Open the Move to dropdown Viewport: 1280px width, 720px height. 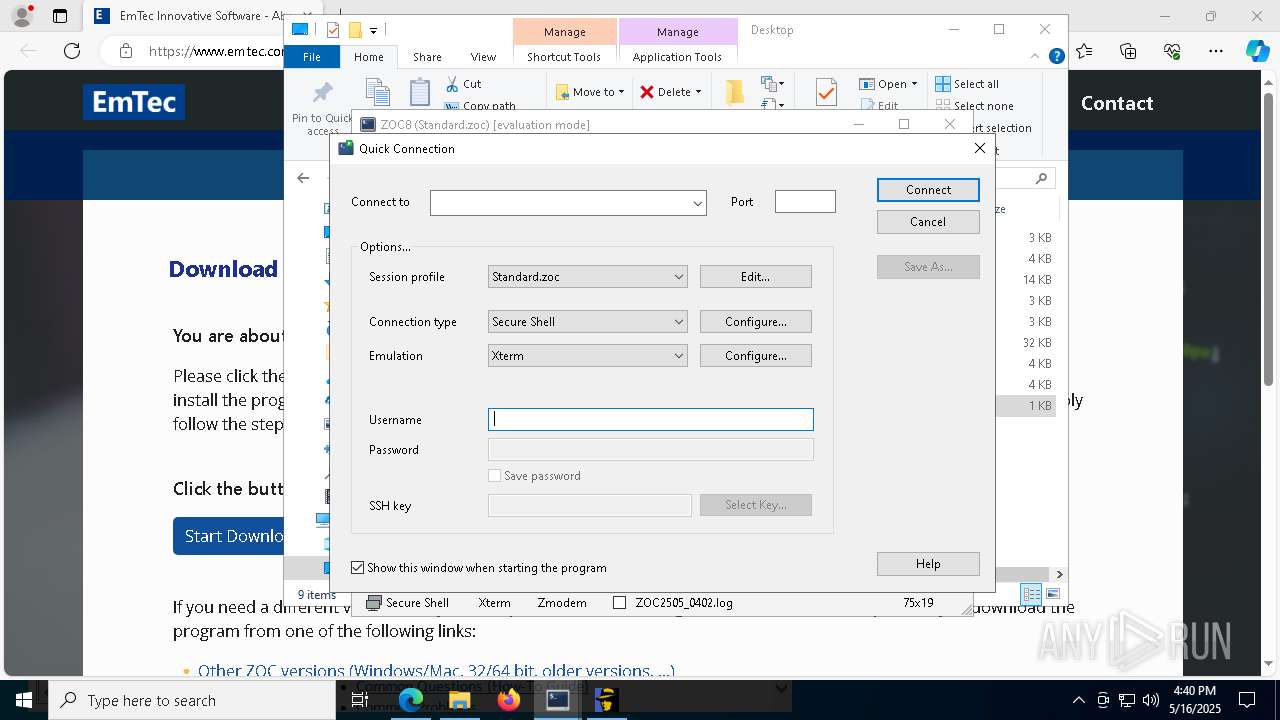coord(591,92)
